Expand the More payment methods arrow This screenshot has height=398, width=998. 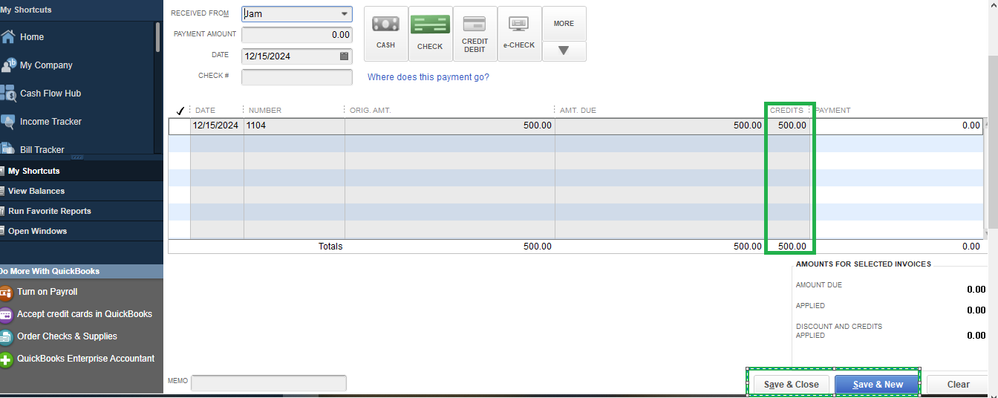pos(564,51)
